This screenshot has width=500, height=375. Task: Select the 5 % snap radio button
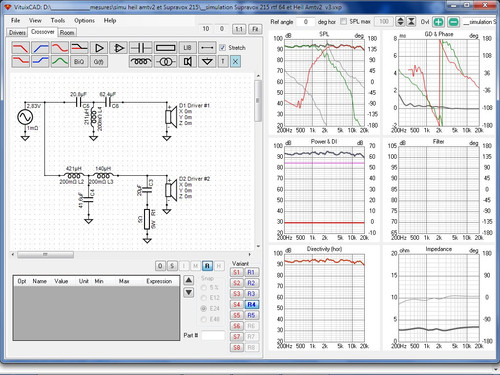203,287
